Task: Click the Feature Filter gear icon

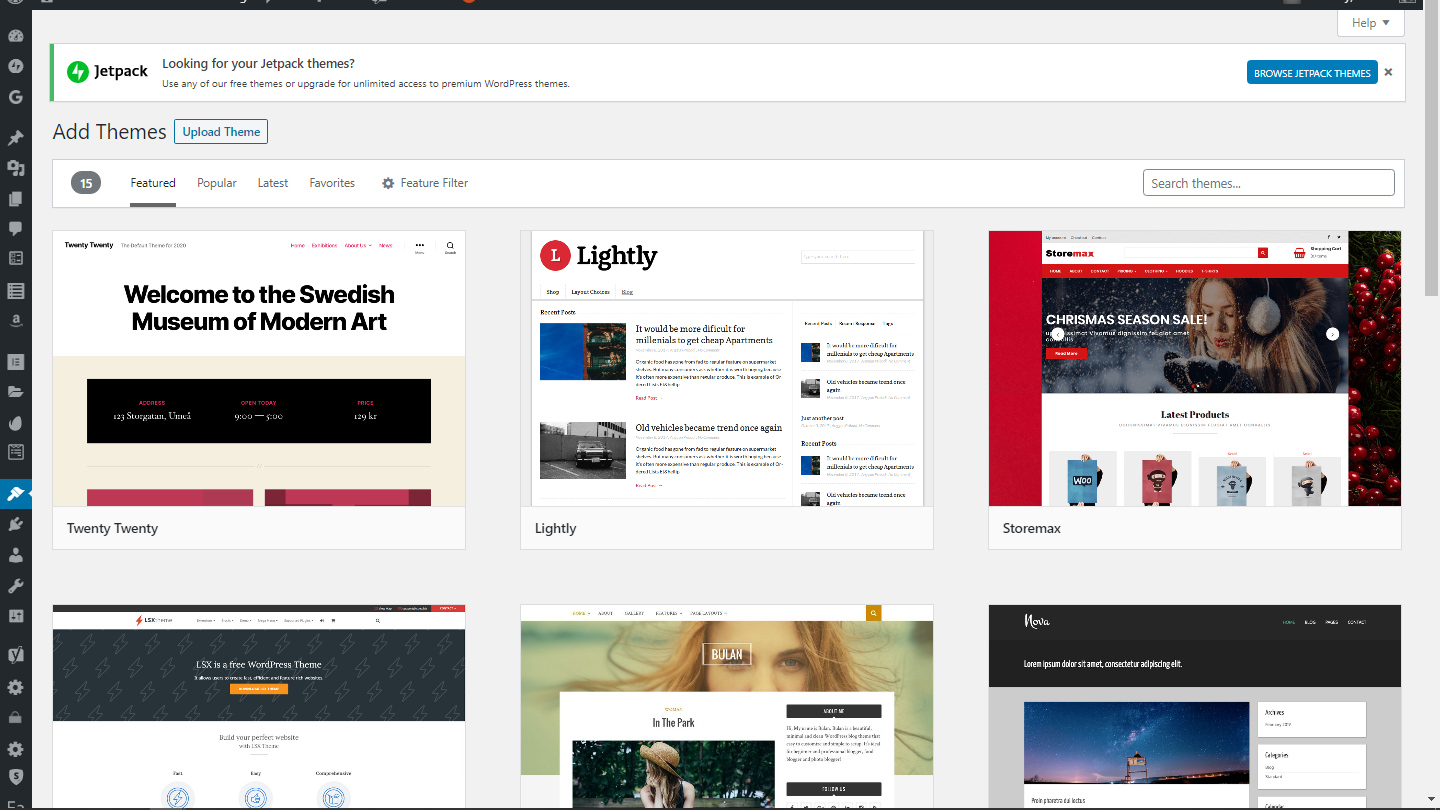Action: coord(388,183)
